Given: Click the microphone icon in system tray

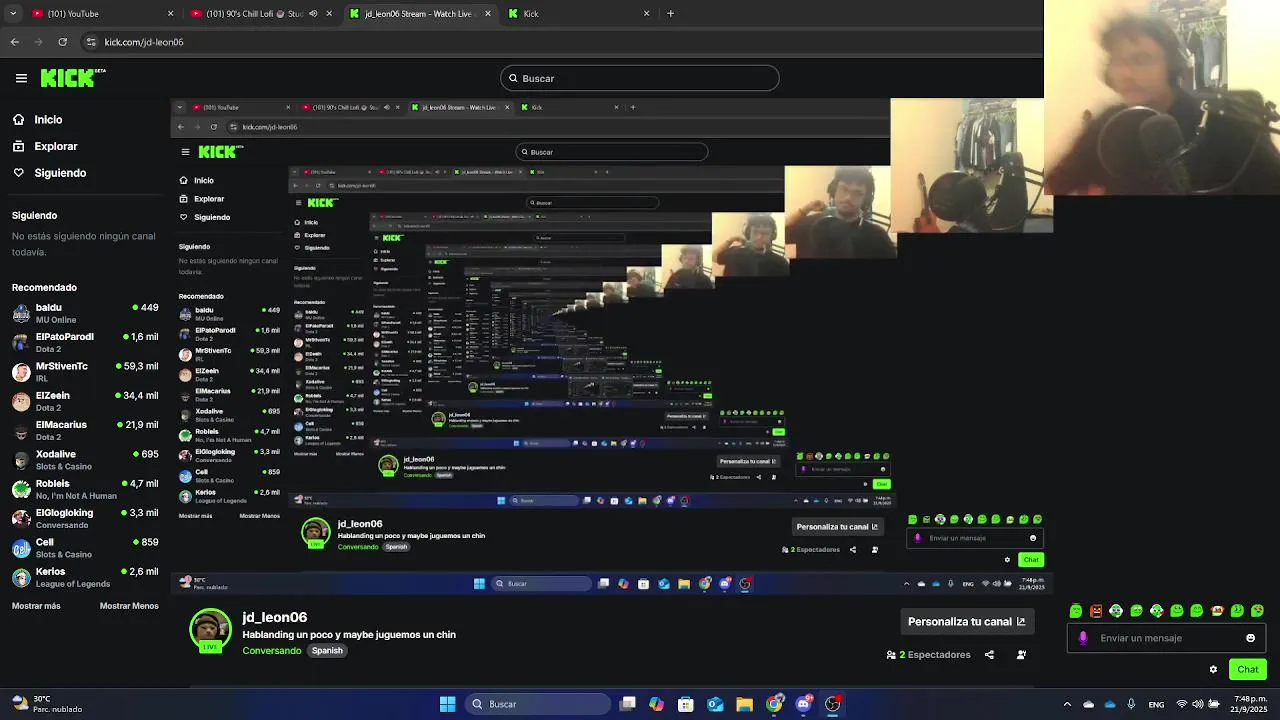Looking at the screenshot, I should [1131, 704].
